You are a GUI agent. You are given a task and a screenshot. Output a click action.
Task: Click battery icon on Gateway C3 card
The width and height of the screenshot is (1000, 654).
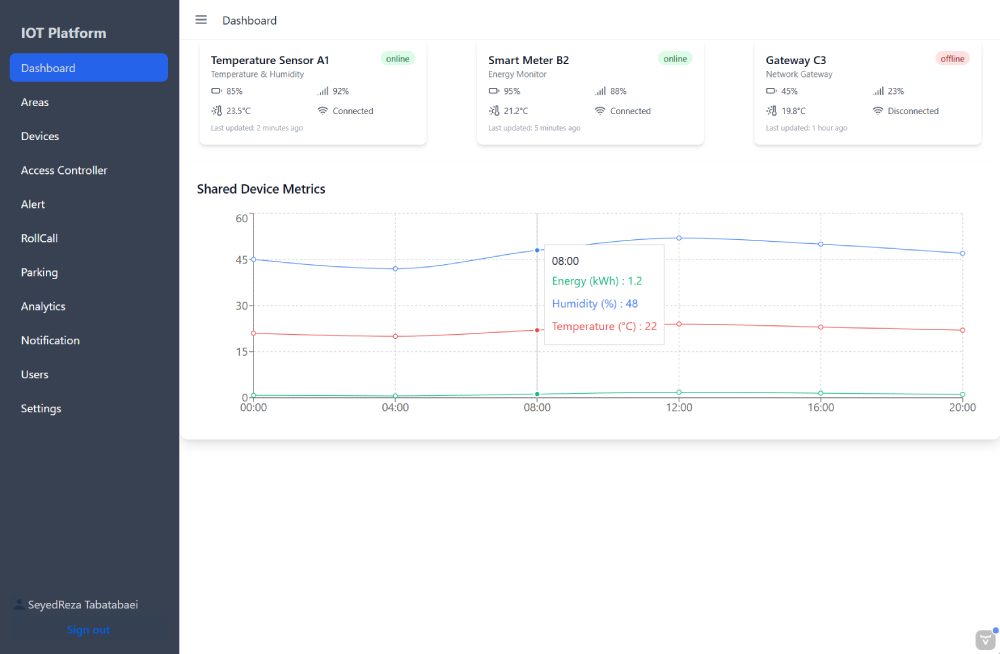pos(771,91)
